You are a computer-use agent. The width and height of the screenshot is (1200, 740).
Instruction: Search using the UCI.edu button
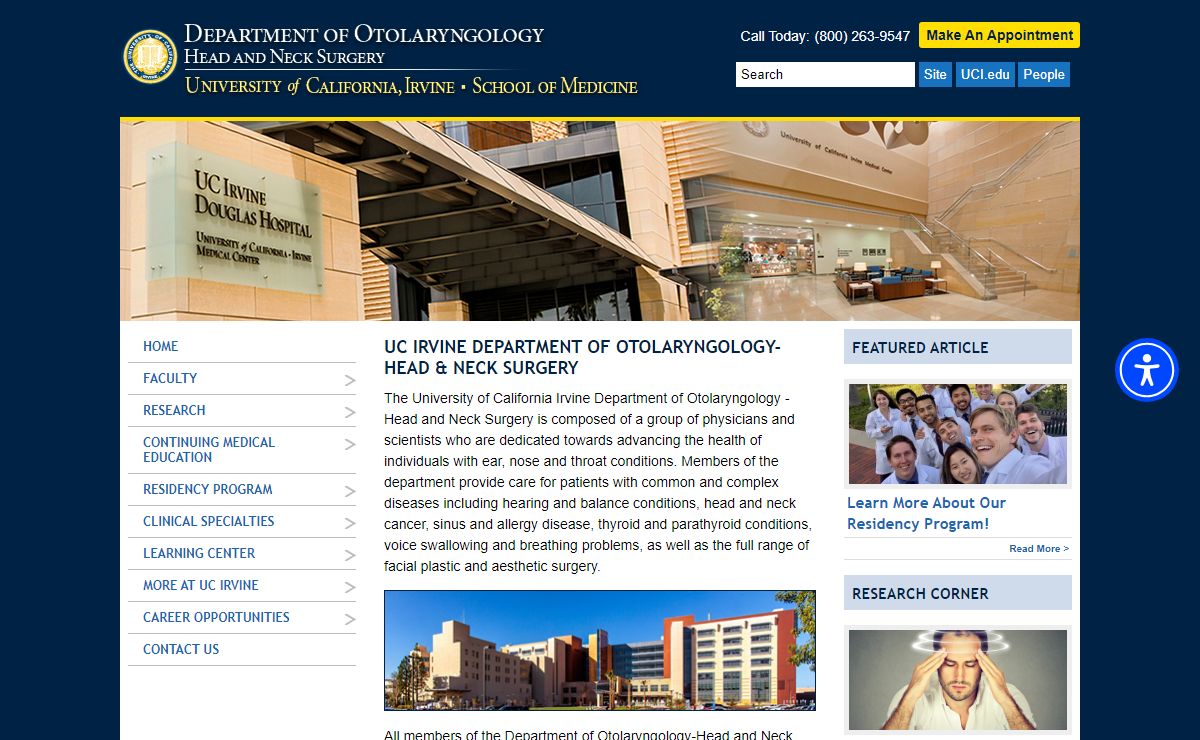(x=985, y=75)
